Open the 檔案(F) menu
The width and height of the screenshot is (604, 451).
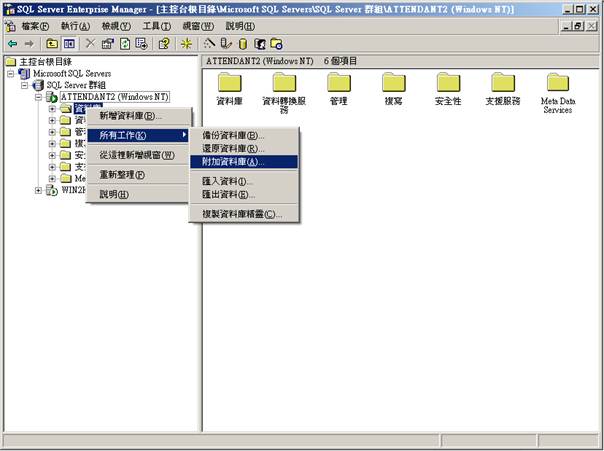[35, 26]
